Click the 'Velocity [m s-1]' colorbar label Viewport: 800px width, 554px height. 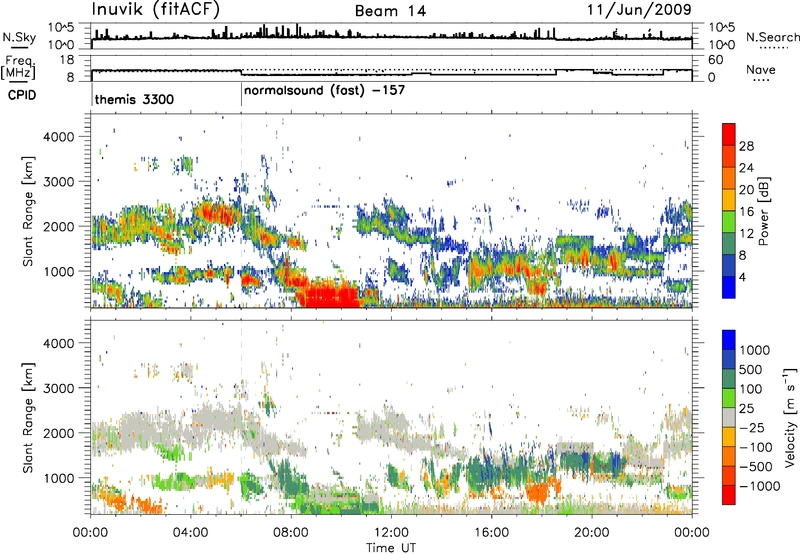tap(791, 417)
